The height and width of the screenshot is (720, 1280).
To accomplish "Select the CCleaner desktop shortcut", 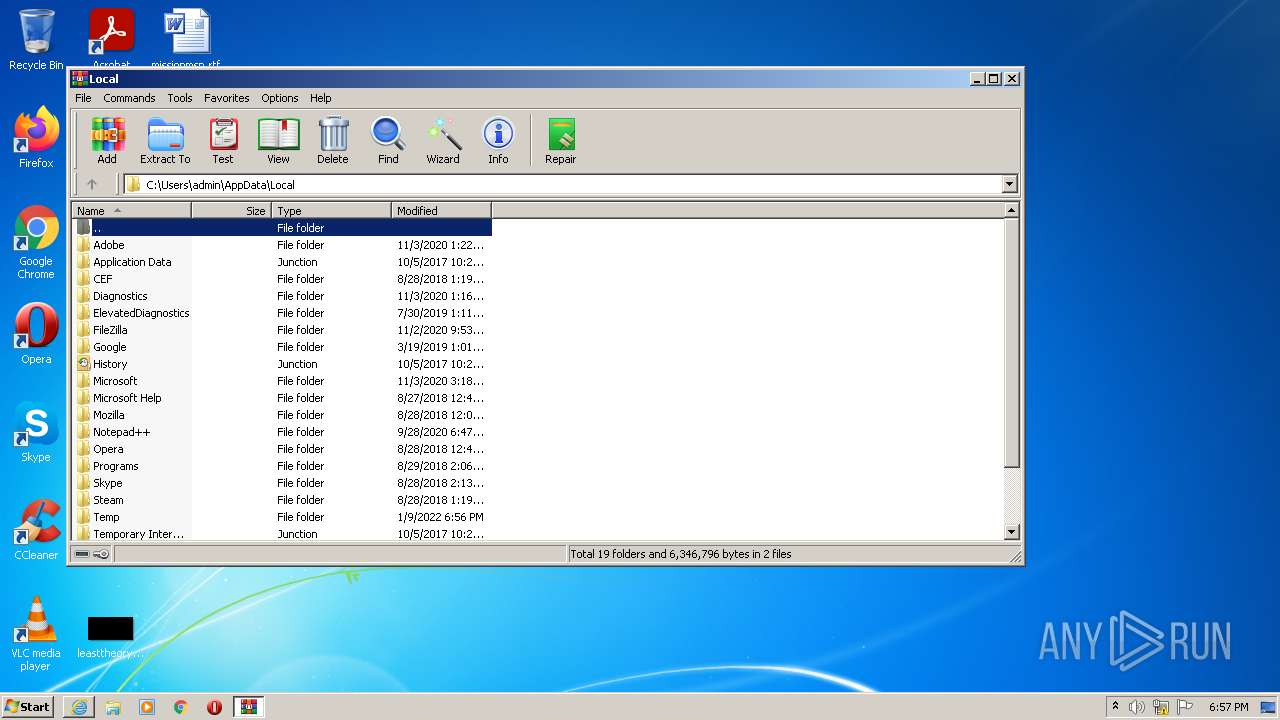I will tap(36, 530).
